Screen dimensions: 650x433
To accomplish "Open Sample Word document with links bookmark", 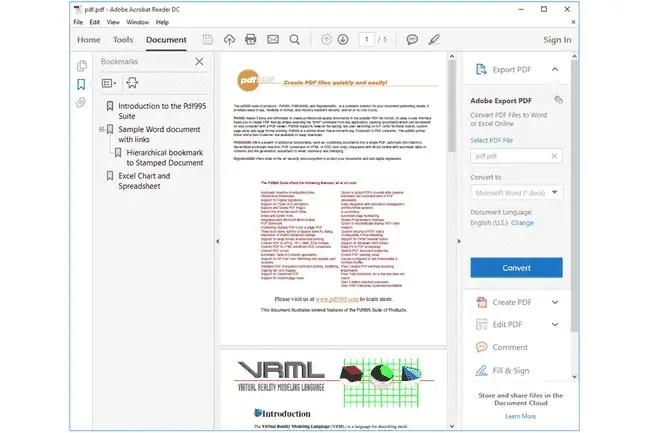I will pyautogui.click(x=159, y=134).
